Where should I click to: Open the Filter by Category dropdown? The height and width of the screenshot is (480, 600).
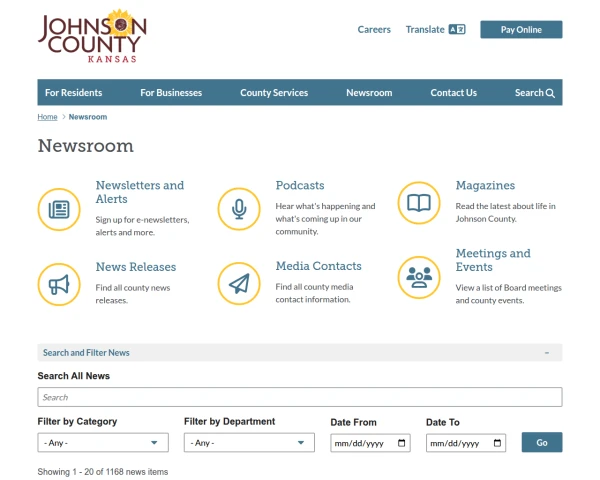103,442
